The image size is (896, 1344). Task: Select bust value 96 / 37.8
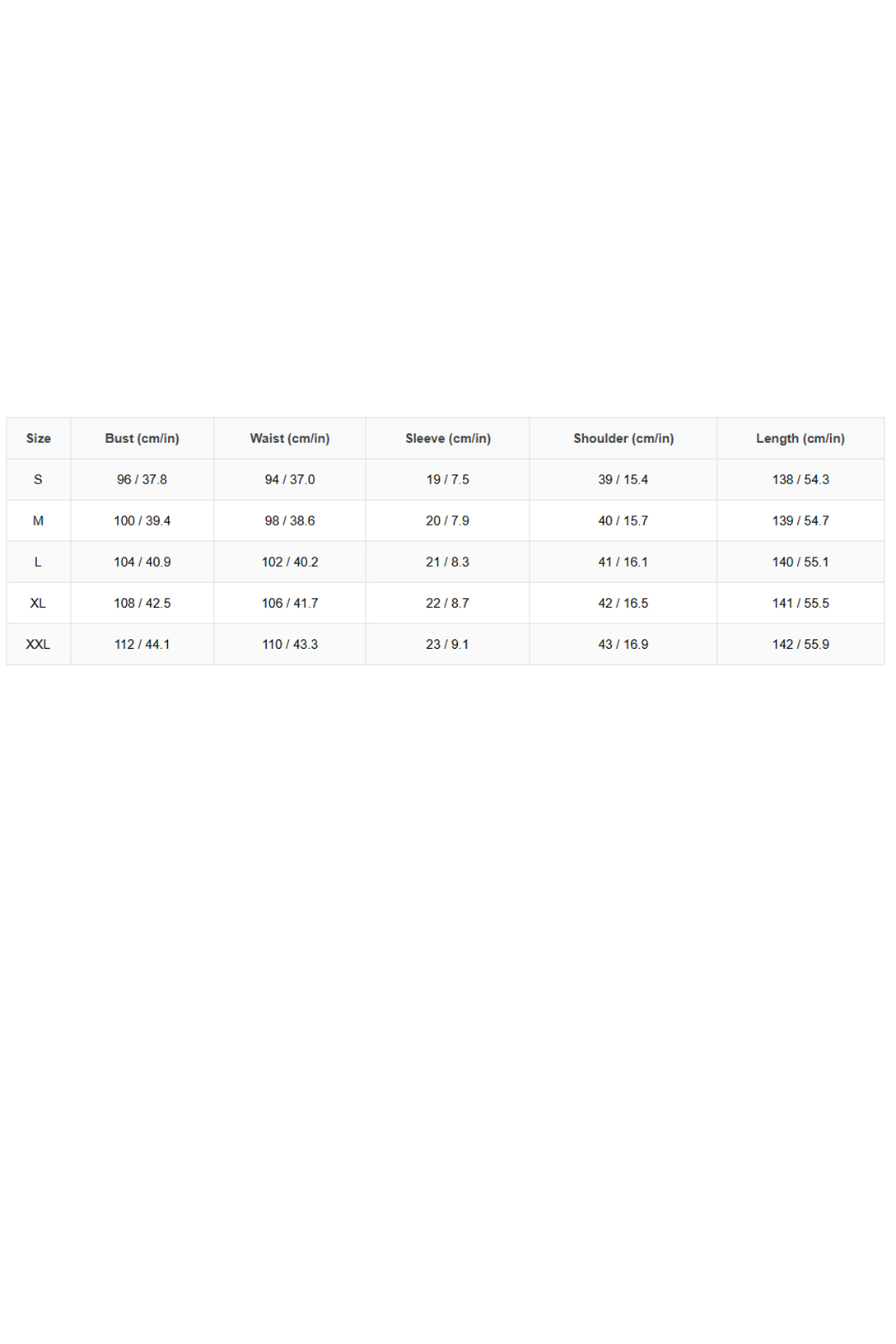coord(142,479)
